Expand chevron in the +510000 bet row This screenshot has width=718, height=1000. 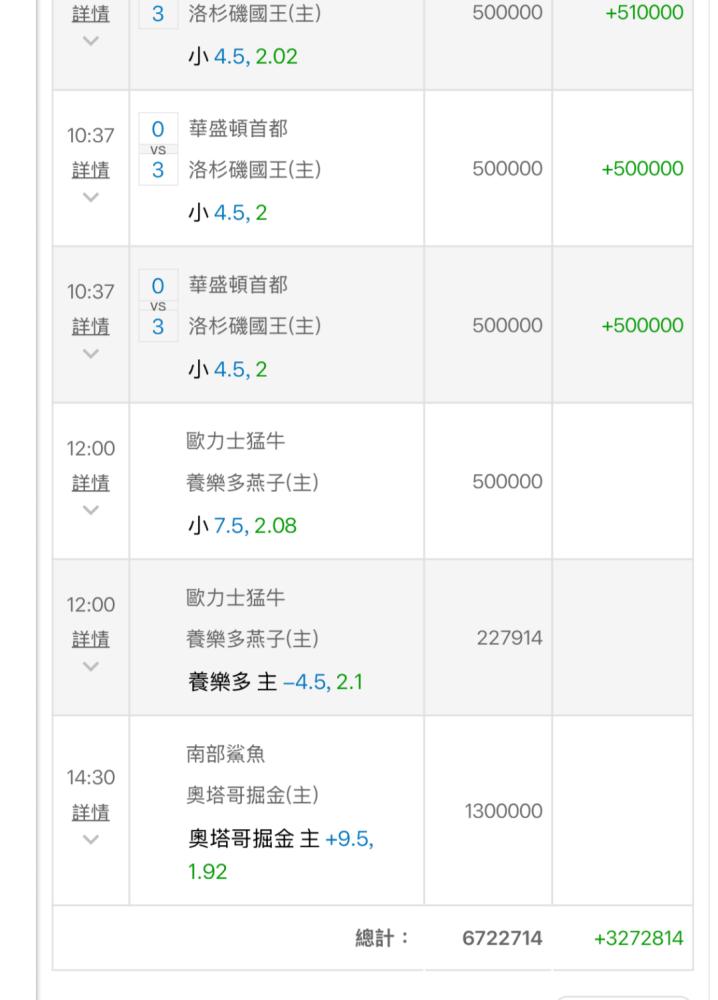pyautogui.click(x=90, y=41)
